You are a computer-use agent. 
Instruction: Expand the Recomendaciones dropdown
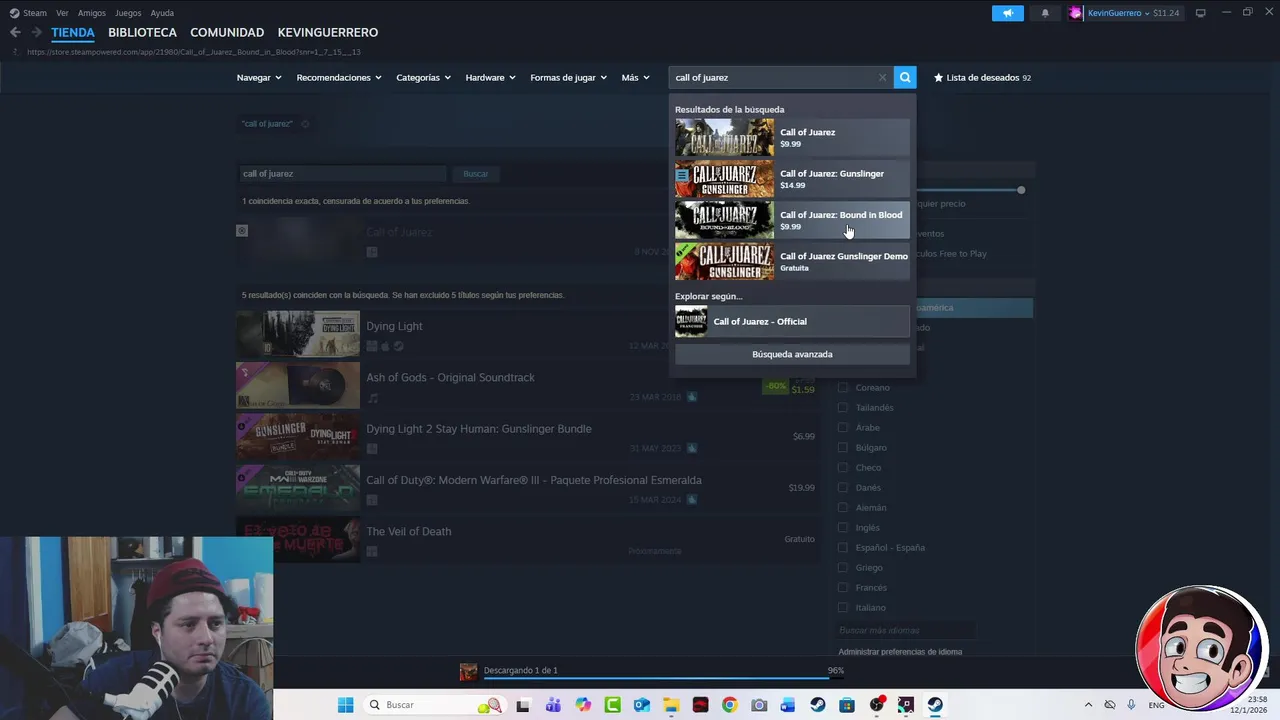[339, 77]
